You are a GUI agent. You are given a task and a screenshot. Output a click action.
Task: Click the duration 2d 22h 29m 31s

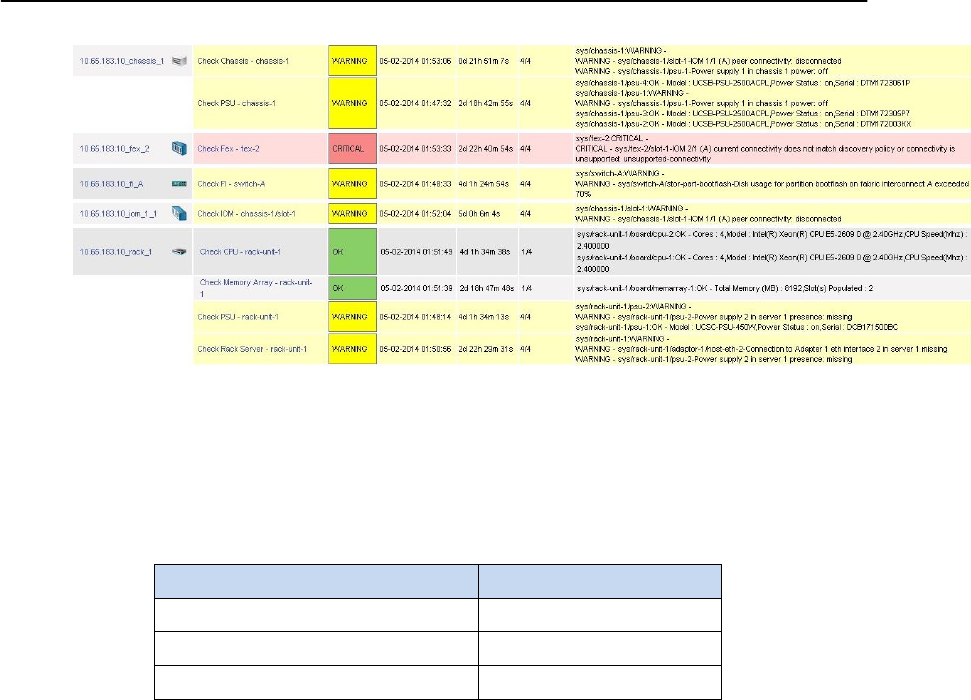coord(486,349)
